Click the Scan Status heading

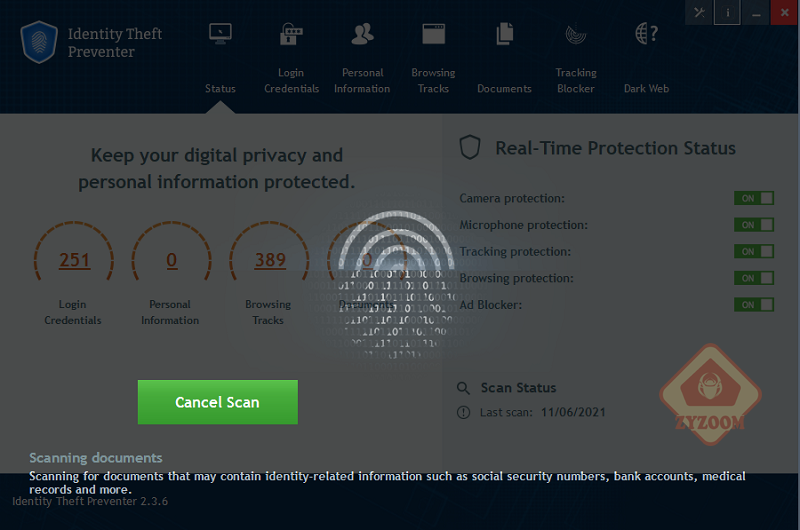[518, 388]
